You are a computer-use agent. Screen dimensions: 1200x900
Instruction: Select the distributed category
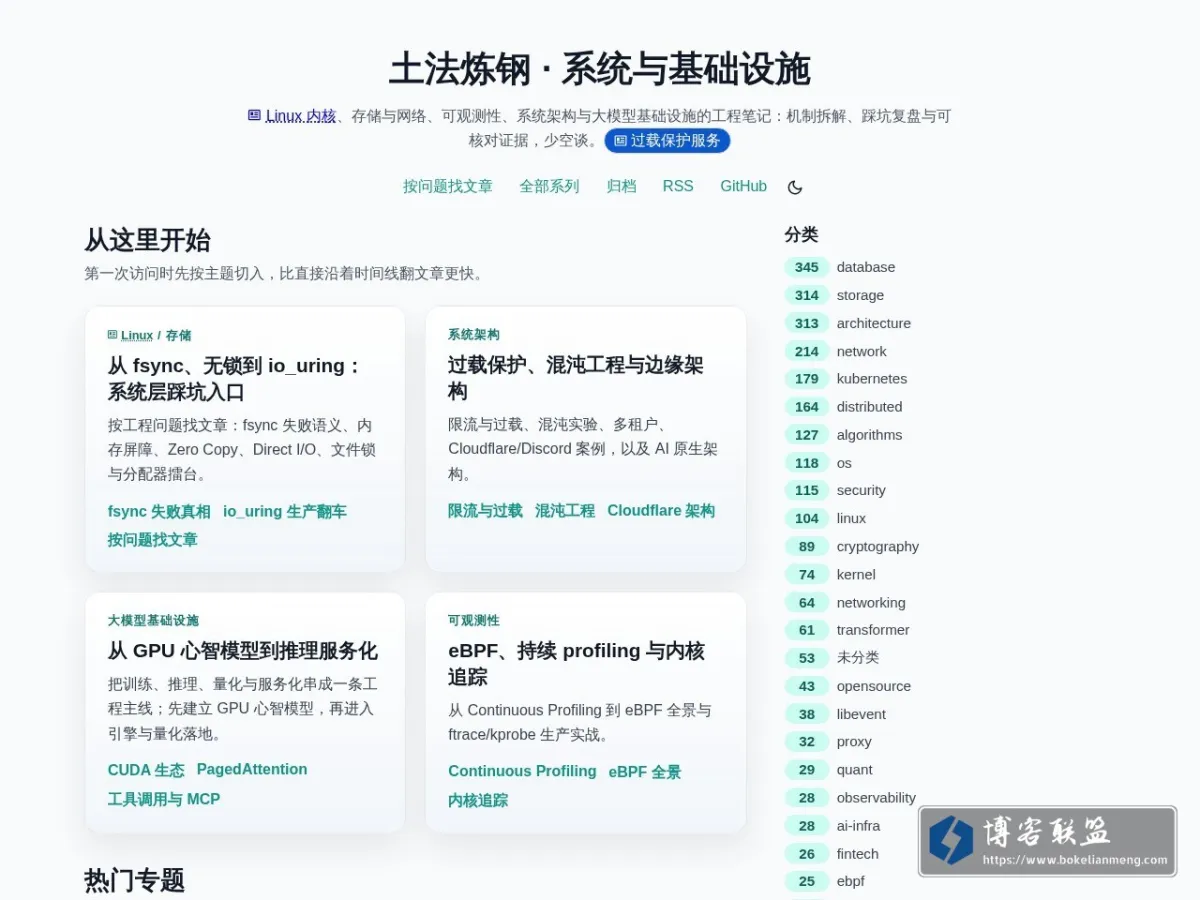[869, 407]
